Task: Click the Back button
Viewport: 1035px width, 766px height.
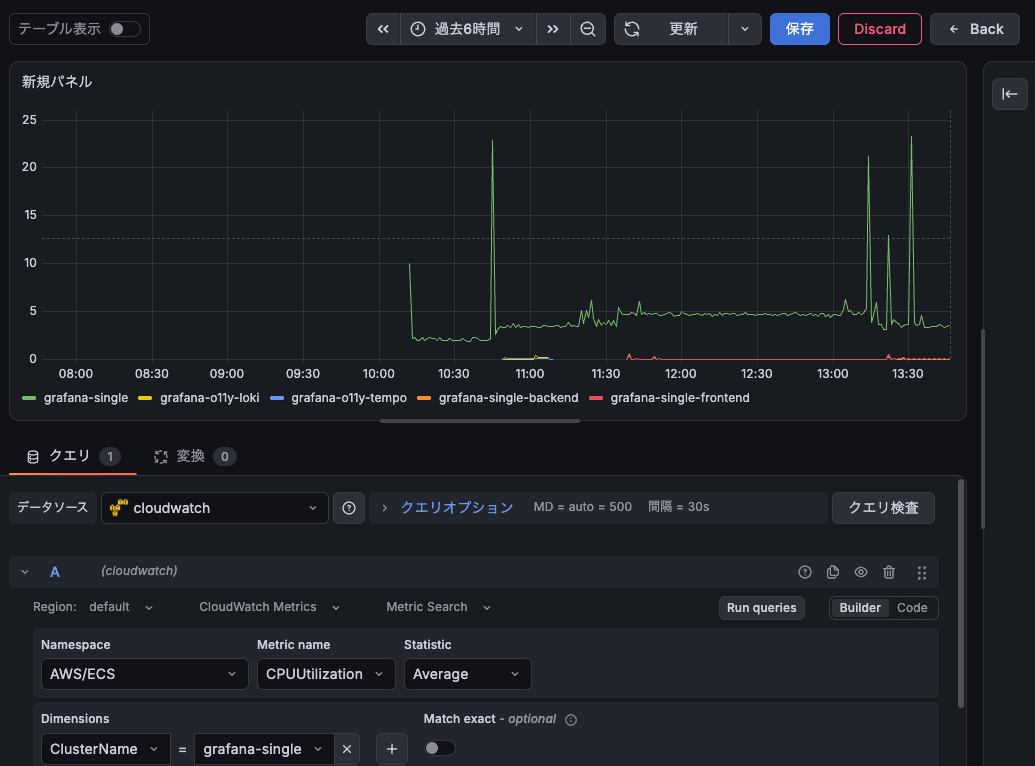Action: point(974,29)
